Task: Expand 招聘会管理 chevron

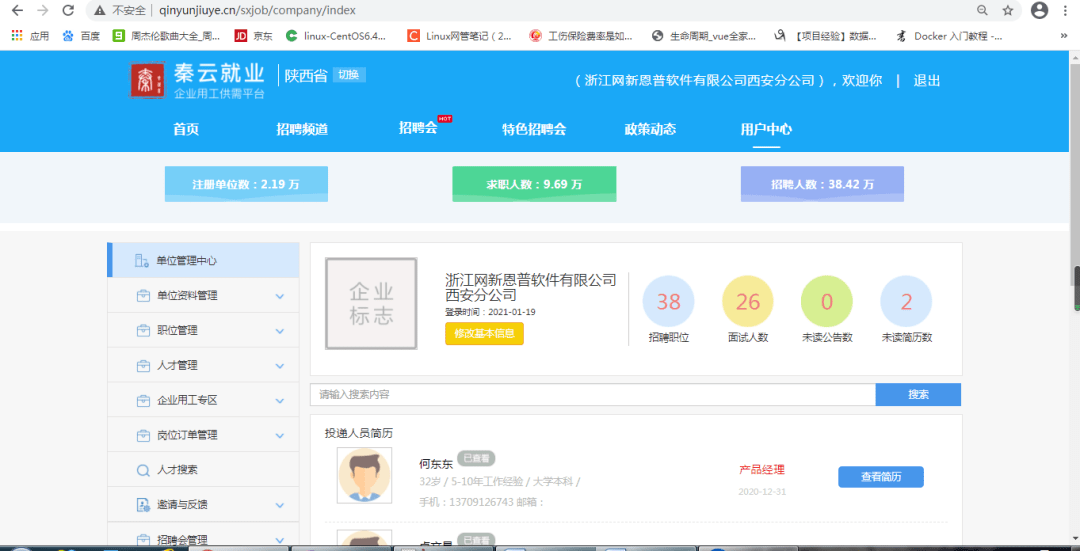Action: click(280, 540)
